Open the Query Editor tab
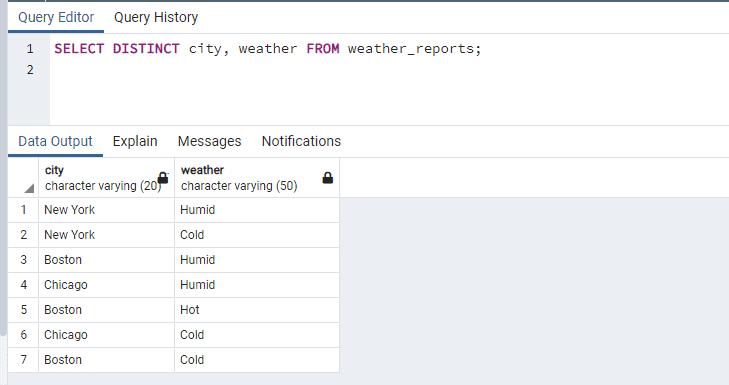 click(x=56, y=17)
